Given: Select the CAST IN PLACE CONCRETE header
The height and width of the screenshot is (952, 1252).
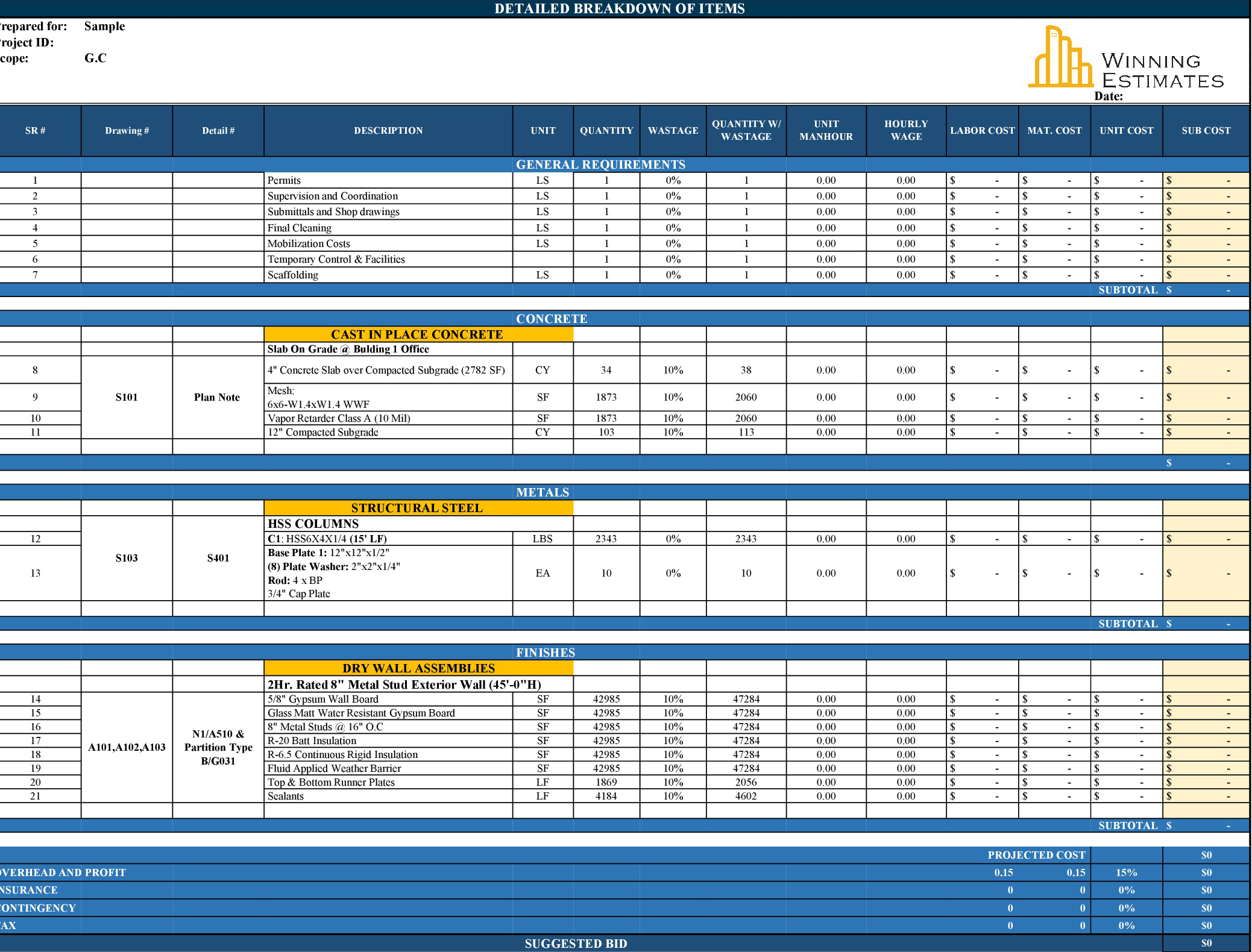Looking at the screenshot, I should point(417,334).
